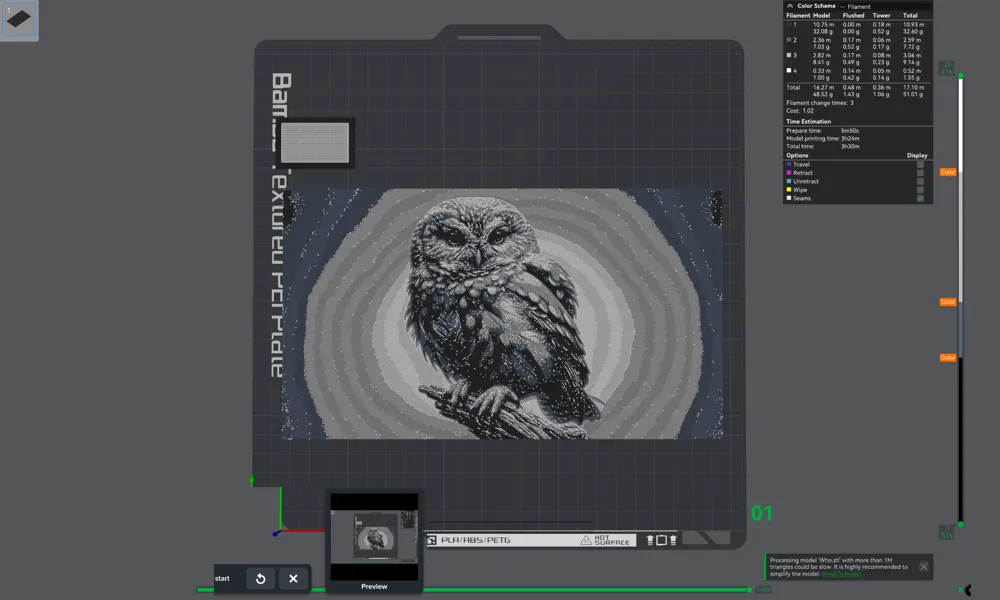Click filament 4 white color swatch
Viewport: 1000px width, 600px height.
(789, 70)
